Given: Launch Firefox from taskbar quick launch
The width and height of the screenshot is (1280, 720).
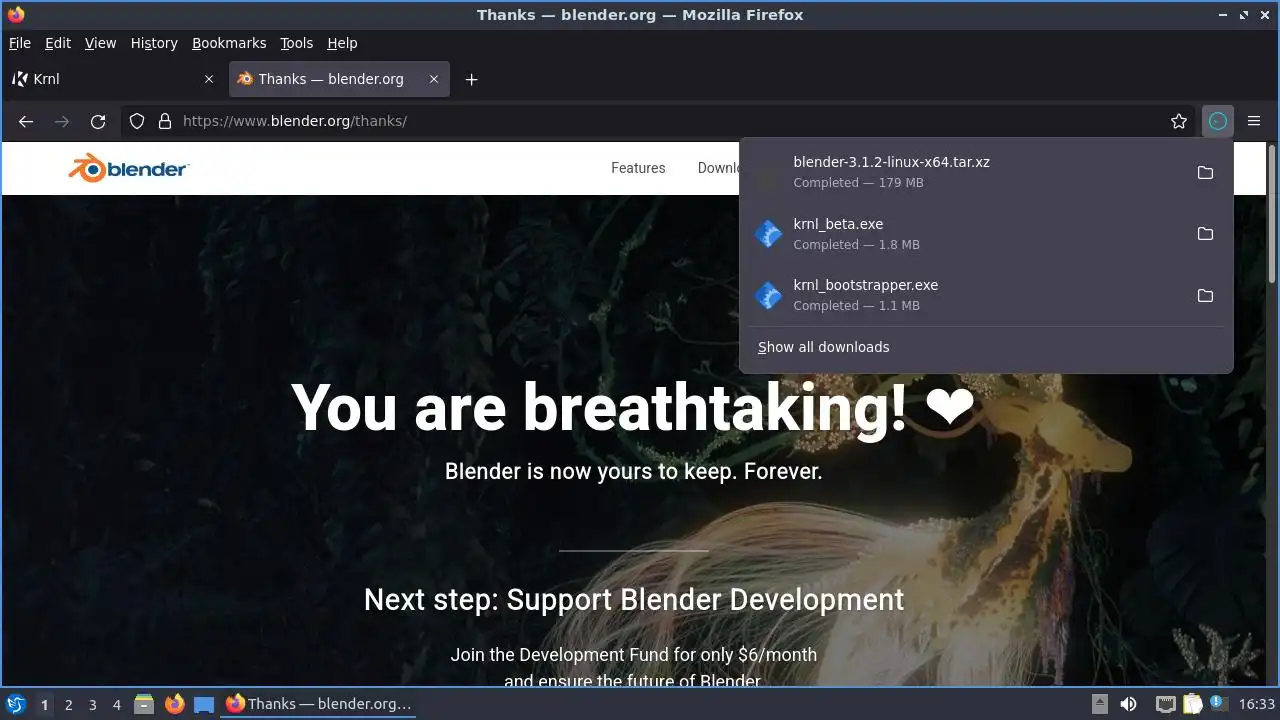Looking at the screenshot, I should click(174, 704).
